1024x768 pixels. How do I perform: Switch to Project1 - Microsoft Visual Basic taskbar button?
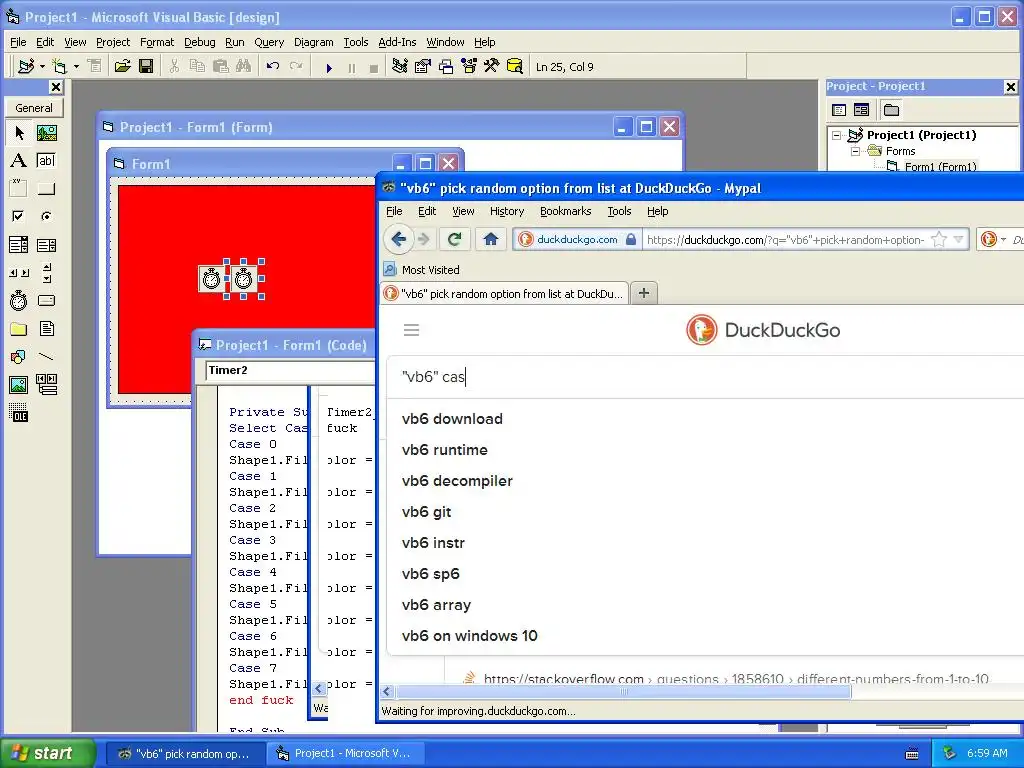(x=345, y=753)
